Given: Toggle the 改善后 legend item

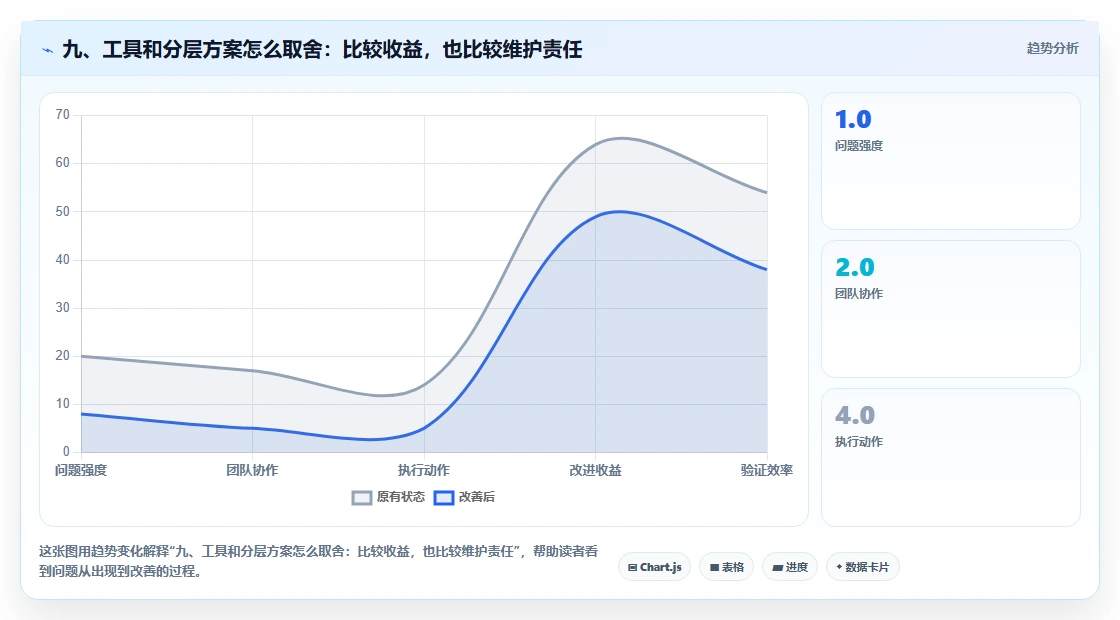Looking at the screenshot, I should coord(464,497).
